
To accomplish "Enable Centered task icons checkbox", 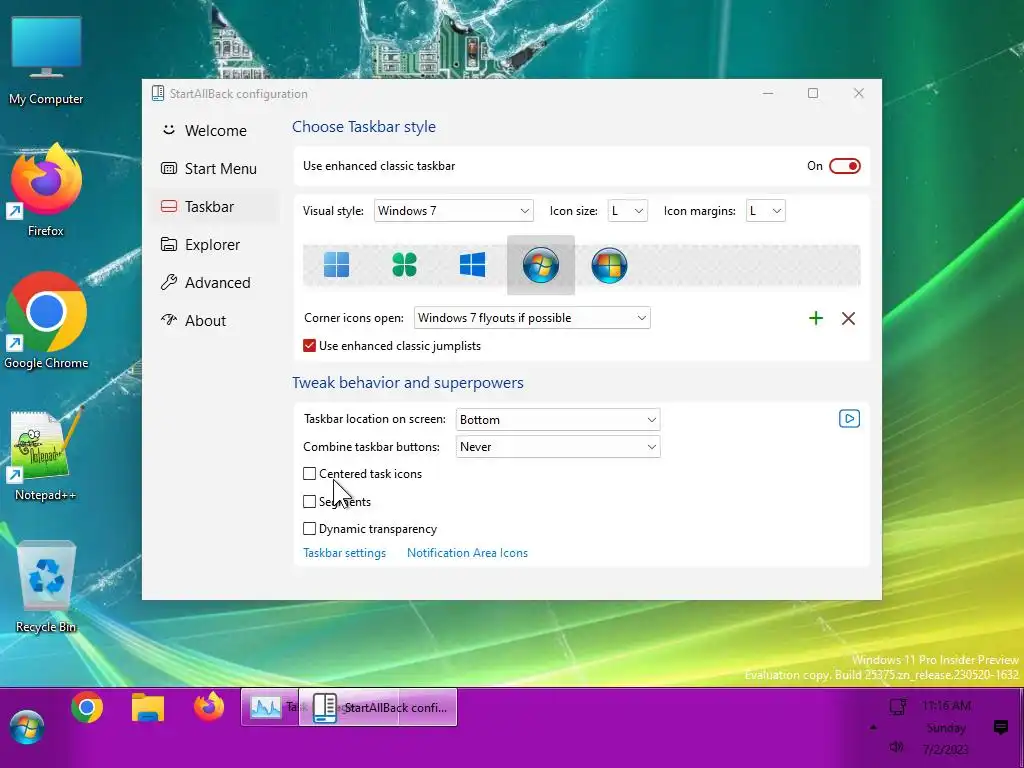I will coord(310,473).
